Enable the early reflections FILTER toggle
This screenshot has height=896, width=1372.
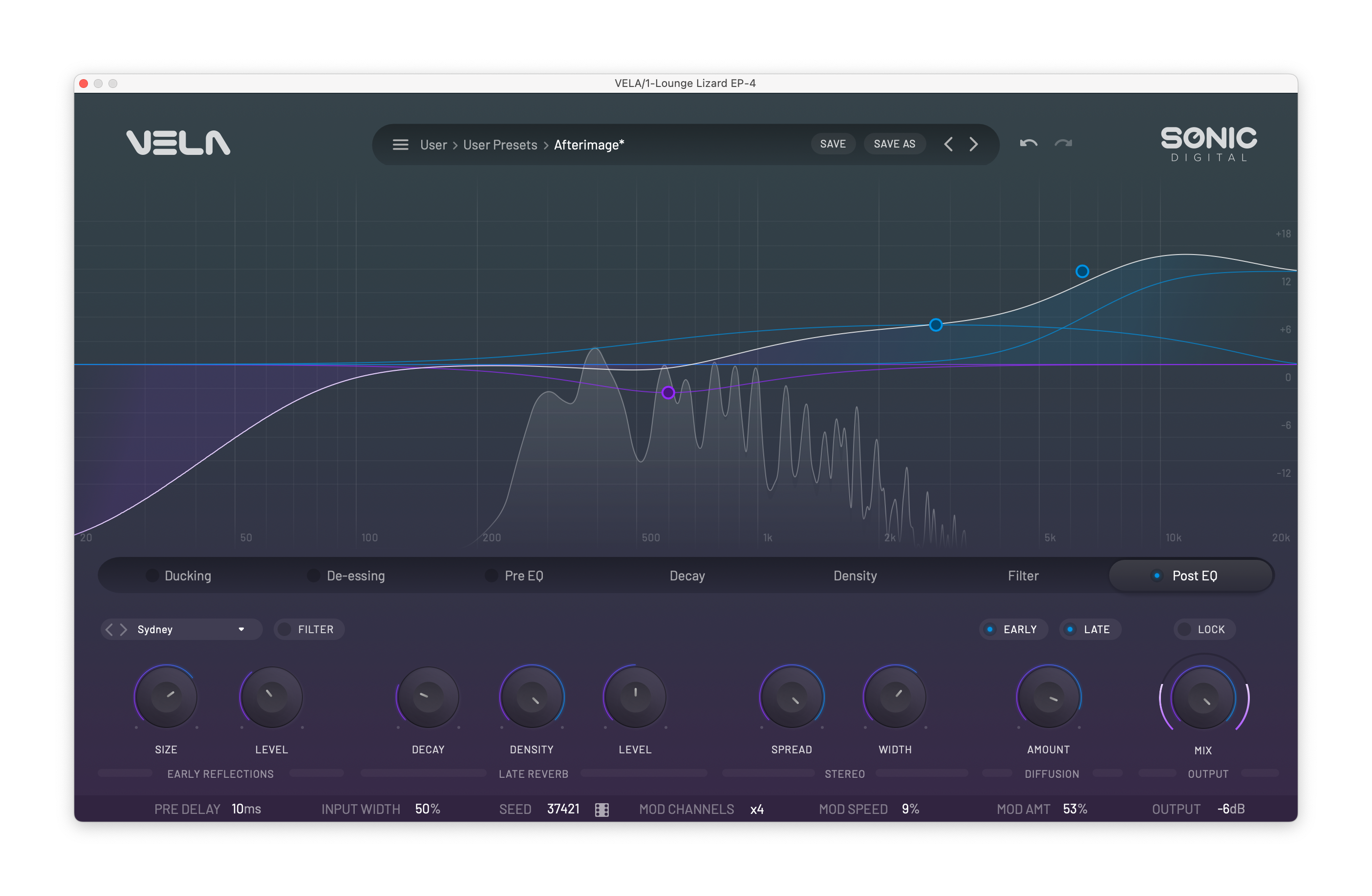click(x=285, y=629)
